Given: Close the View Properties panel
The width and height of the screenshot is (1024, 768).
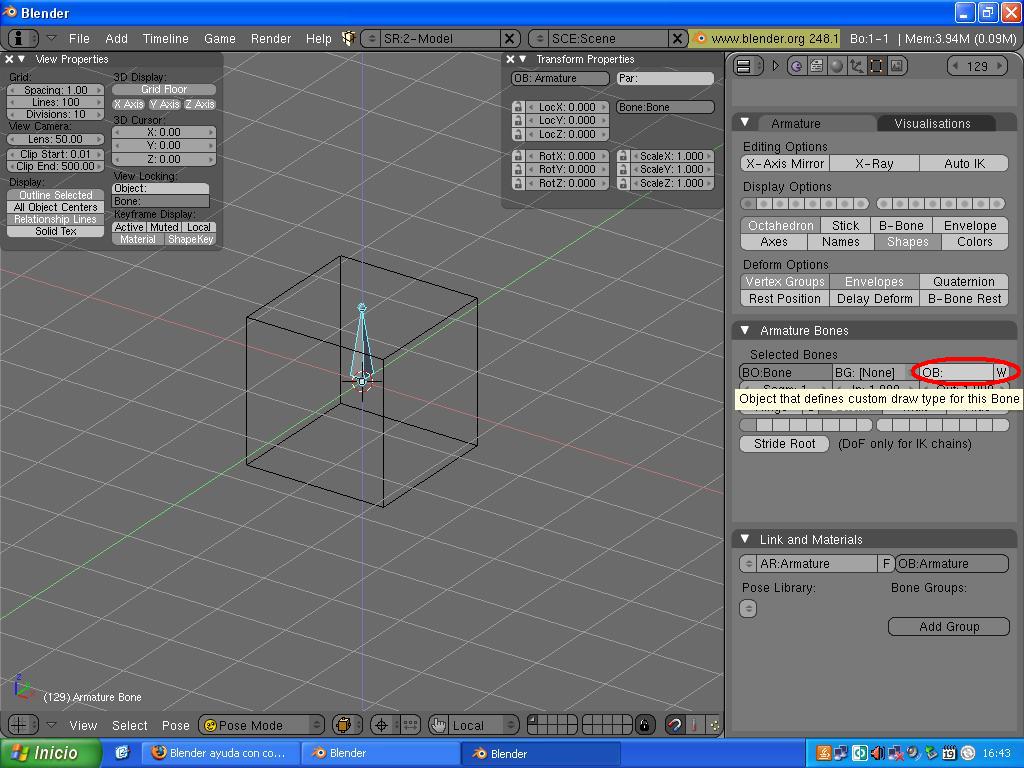Looking at the screenshot, I should (x=9, y=59).
